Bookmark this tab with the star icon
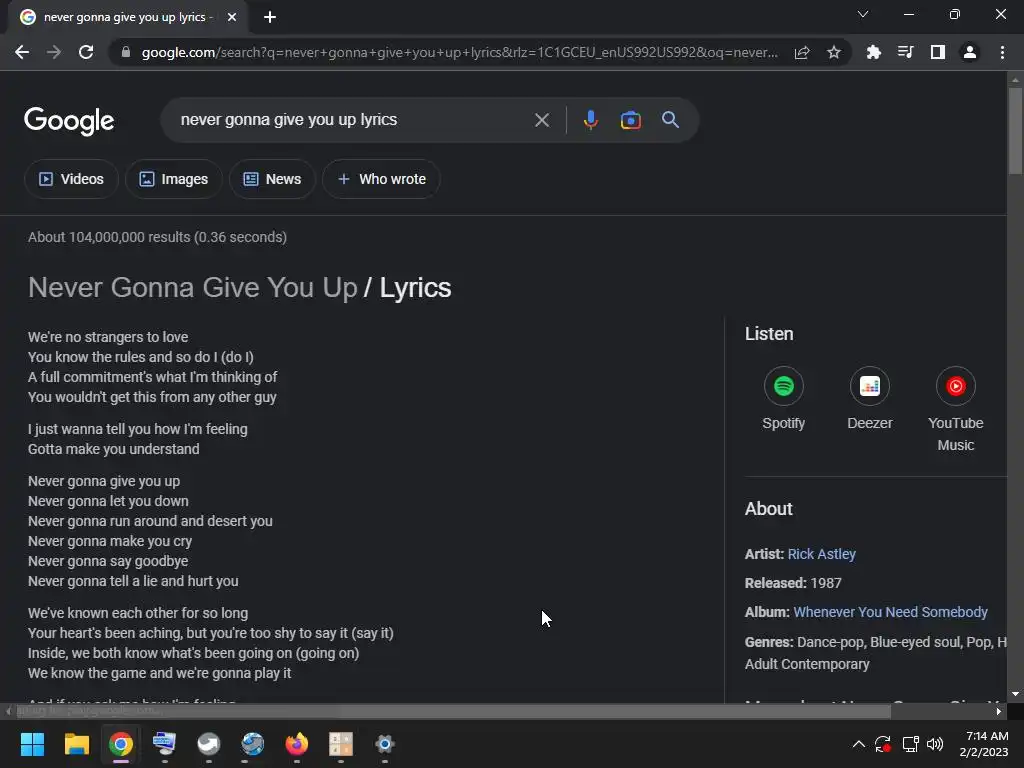This screenshot has width=1024, height=768. click(x=834, y=52)
